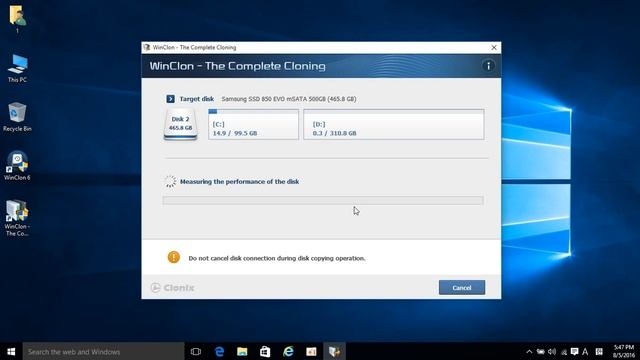
Task: Click the 0.3 / 310.8 GB usage text
Action: coord(334,133)
